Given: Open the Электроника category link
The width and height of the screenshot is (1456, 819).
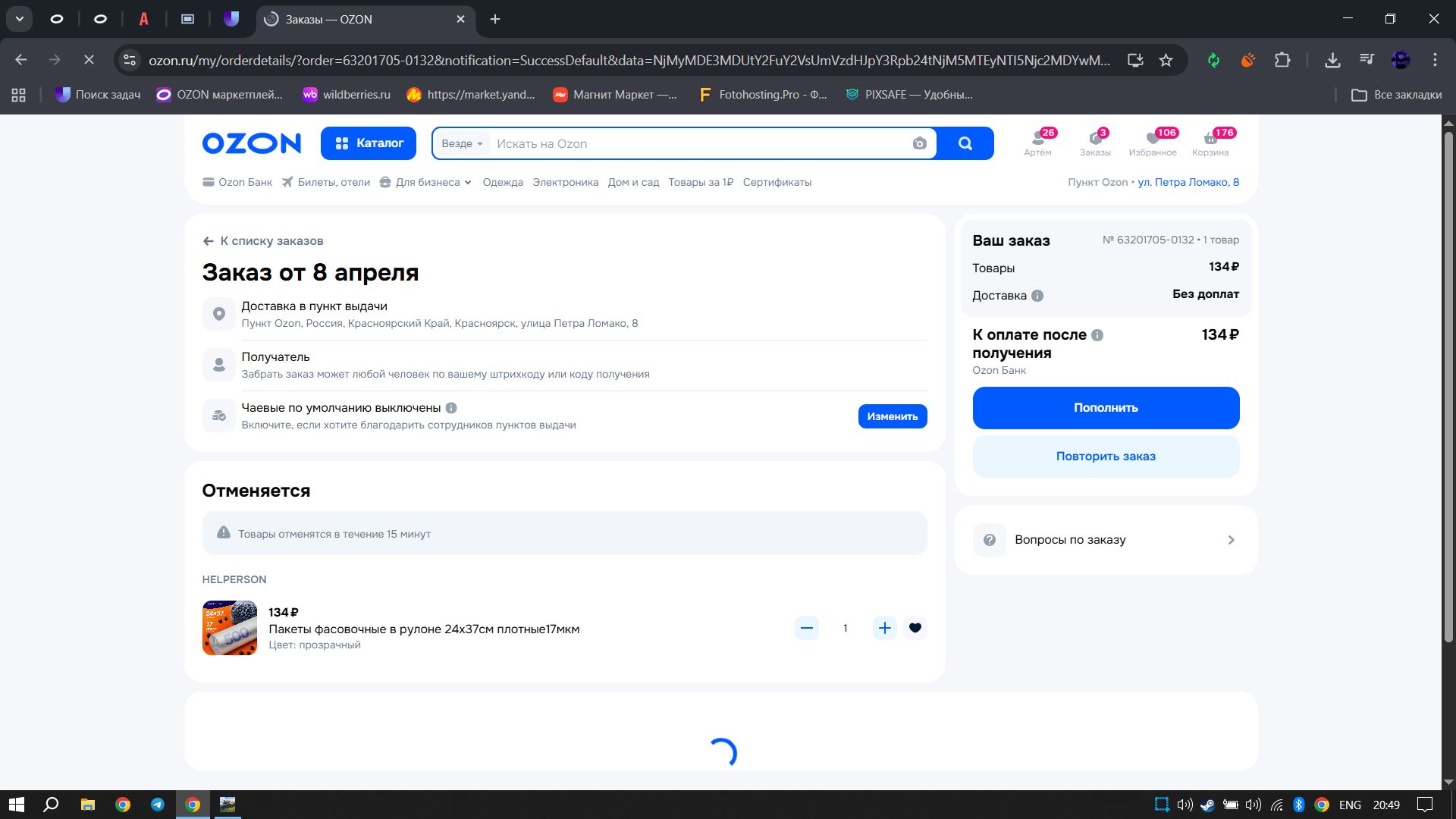Looking at the screenshot, I should click(565, 182).
